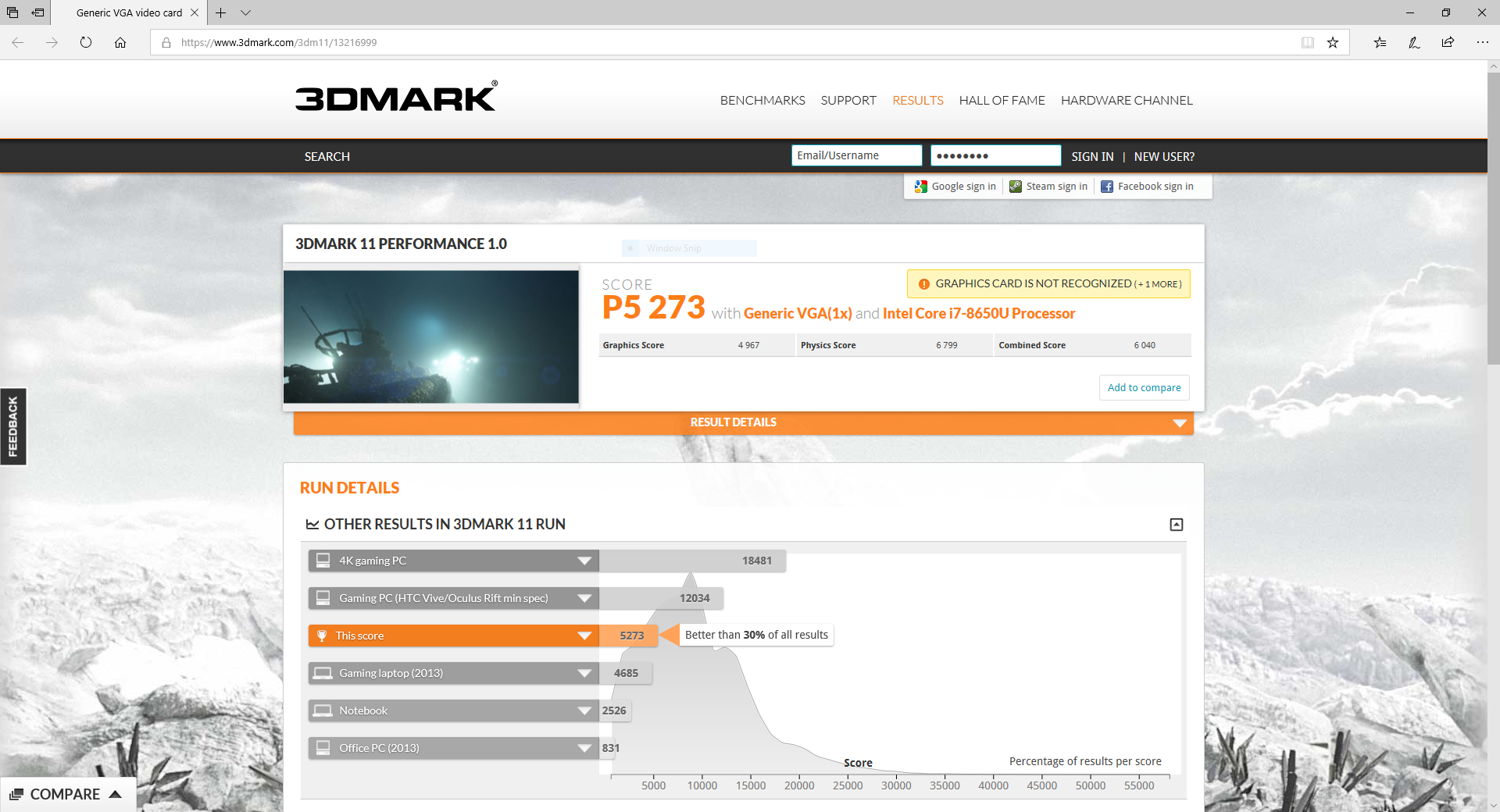This screenshot has height=812, width=1500.
Task: Click the Sign In button
Action: [1092, 157]
